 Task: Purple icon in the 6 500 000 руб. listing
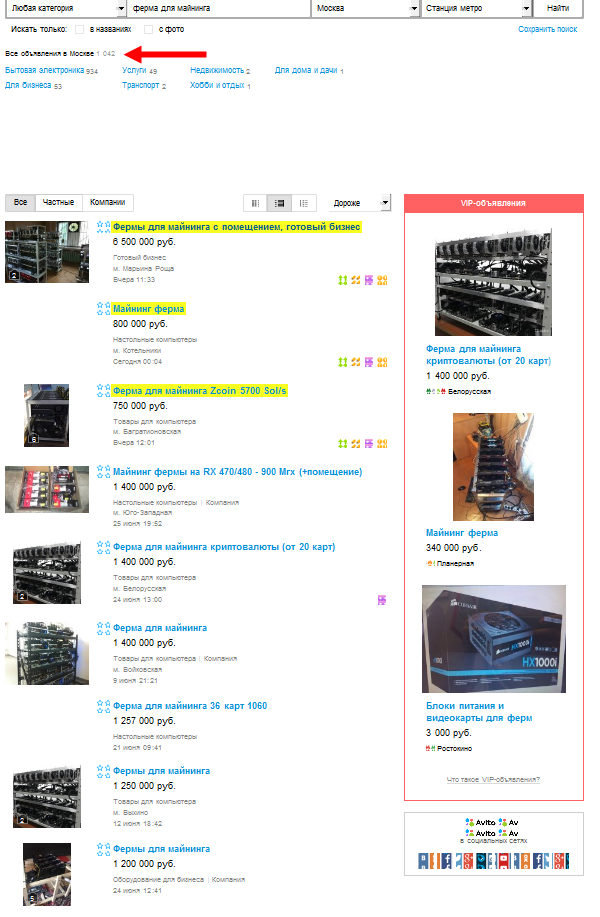point(369,280)
